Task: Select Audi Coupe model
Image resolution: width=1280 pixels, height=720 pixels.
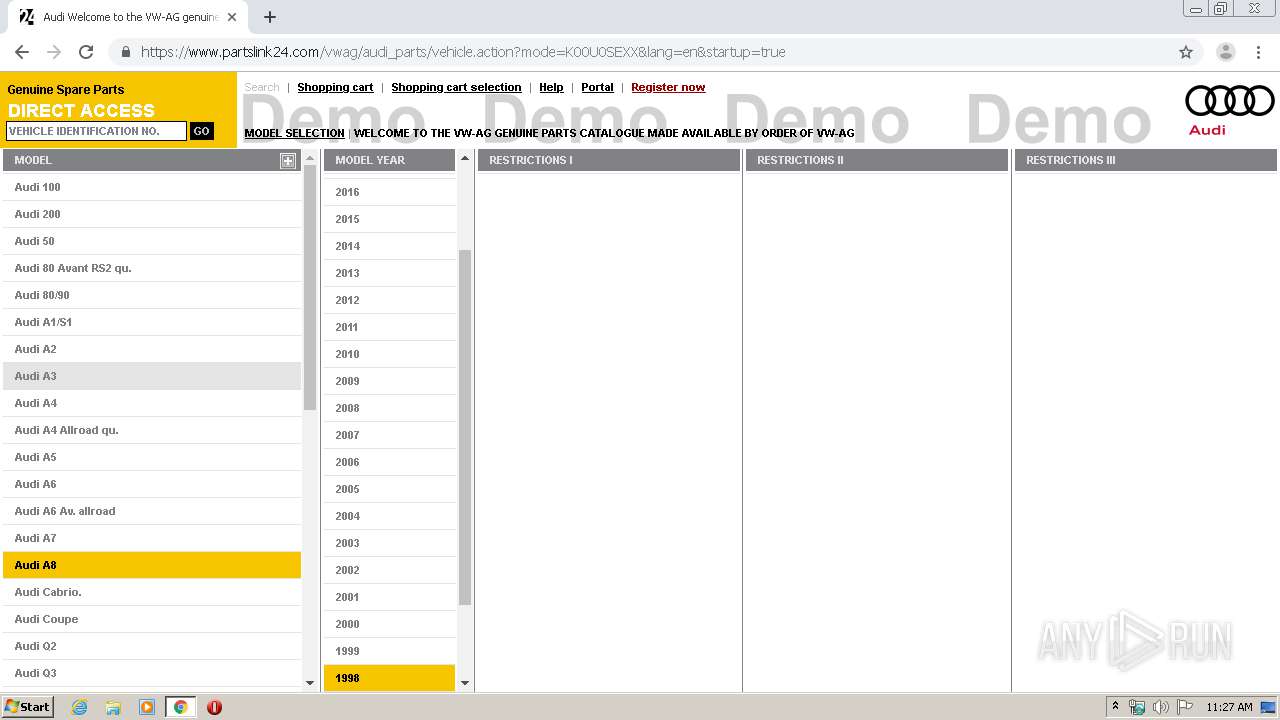Action: 152,619
